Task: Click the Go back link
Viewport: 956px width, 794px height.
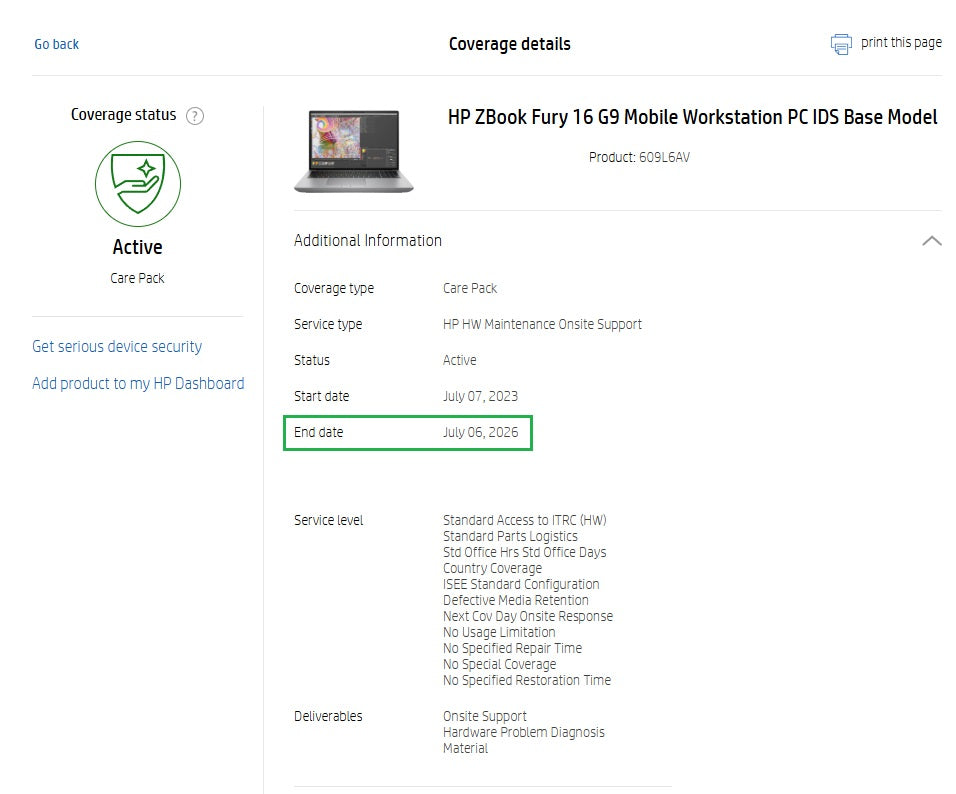Action: tap(56, 44)
